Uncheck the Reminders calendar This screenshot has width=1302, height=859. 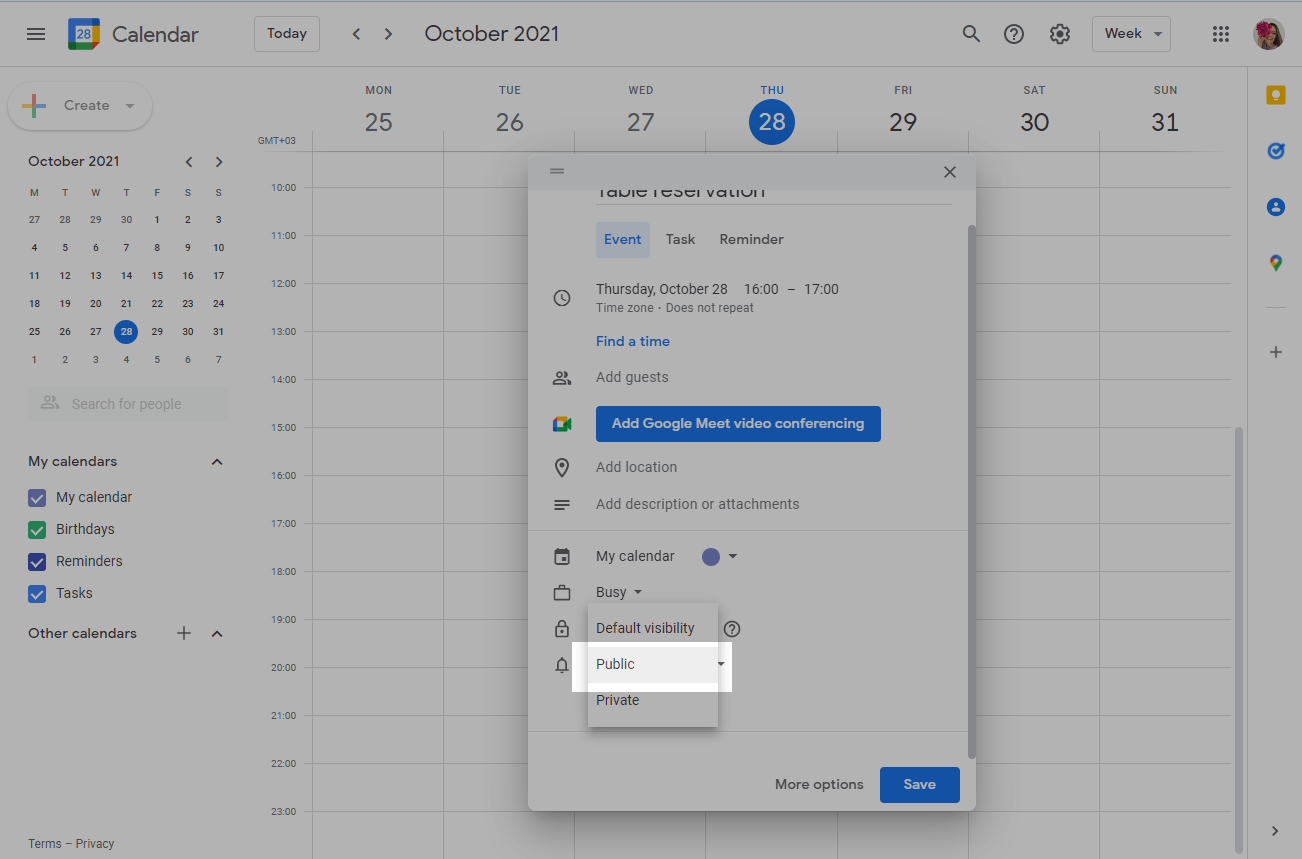click(37, 562)
